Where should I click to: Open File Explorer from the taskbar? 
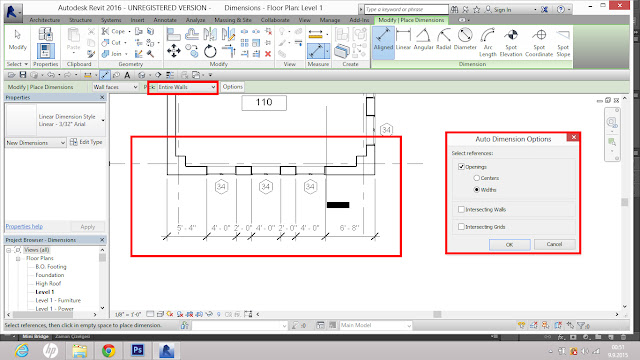tap(80, 351)
